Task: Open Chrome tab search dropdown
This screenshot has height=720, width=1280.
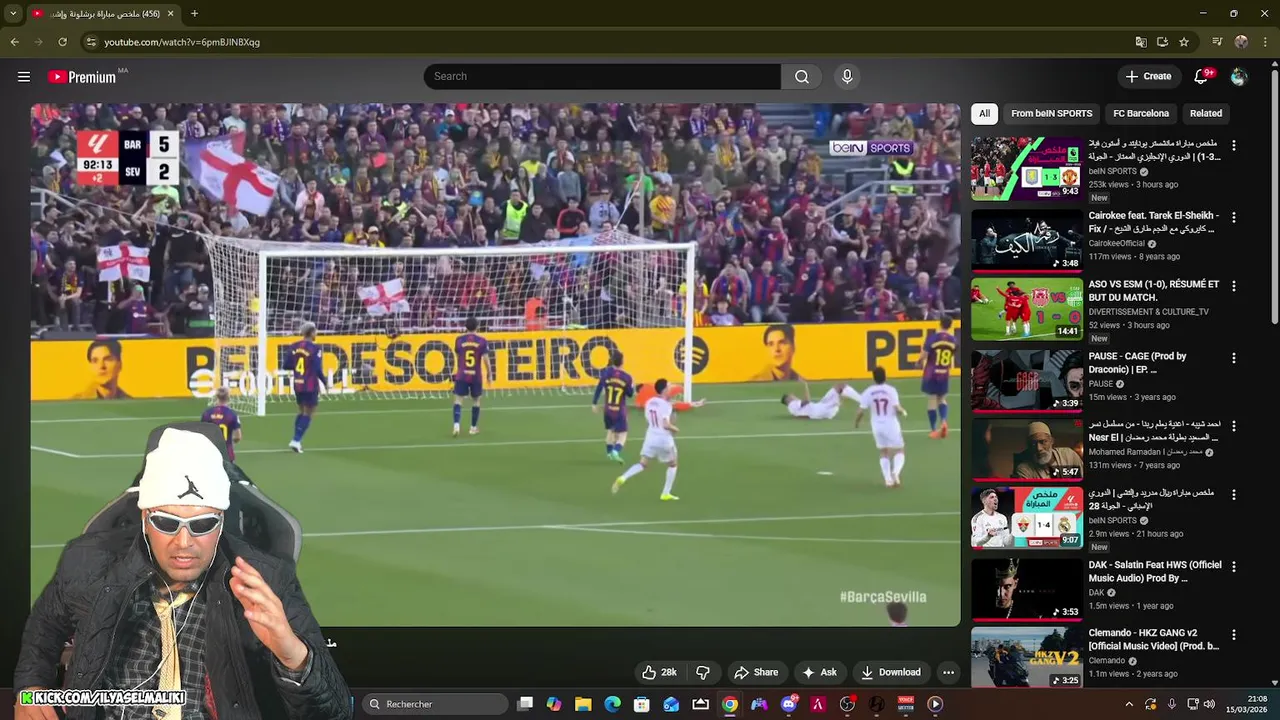Action: point(13,14)
